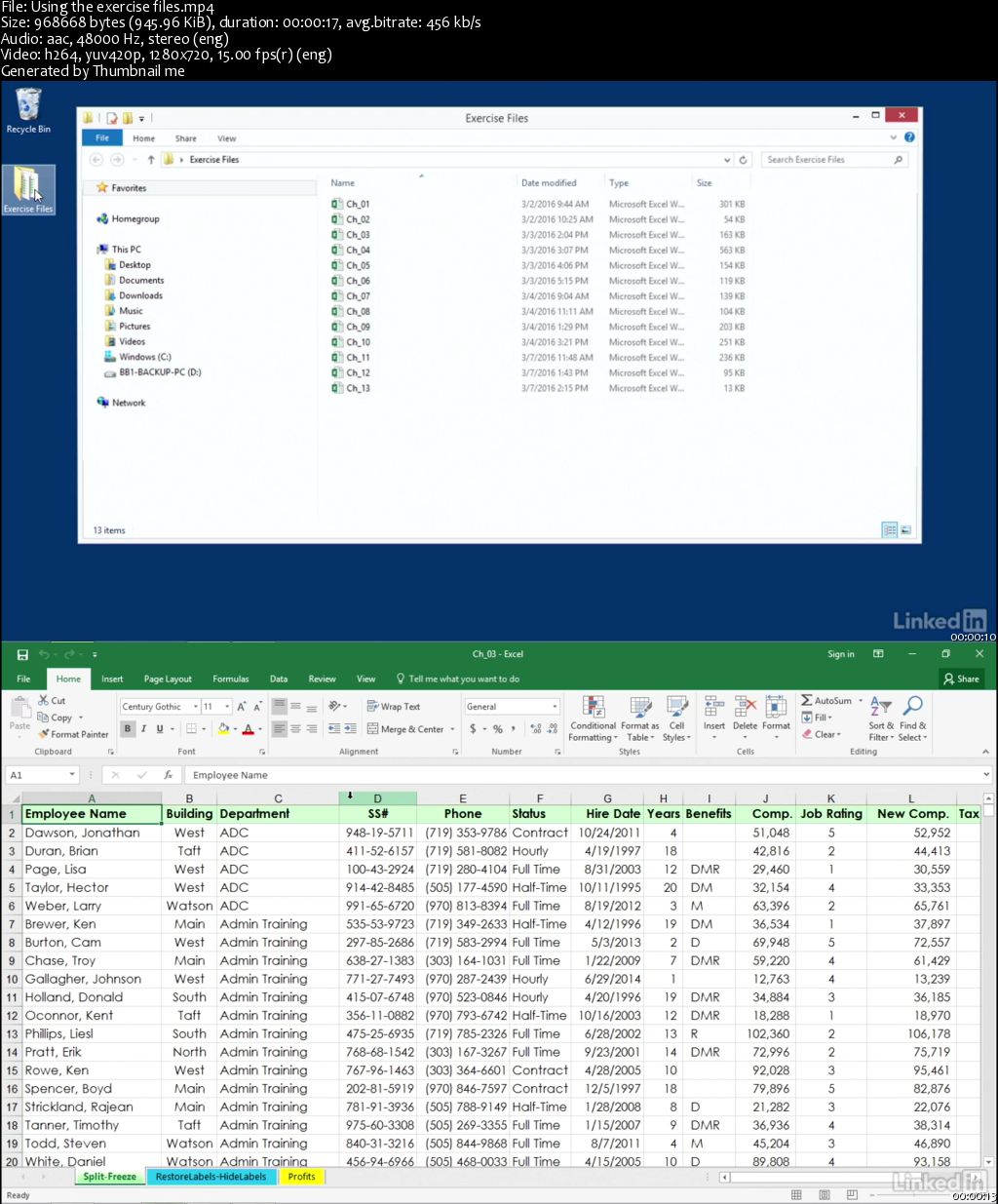Click the Borders icon in Font group

191,728
